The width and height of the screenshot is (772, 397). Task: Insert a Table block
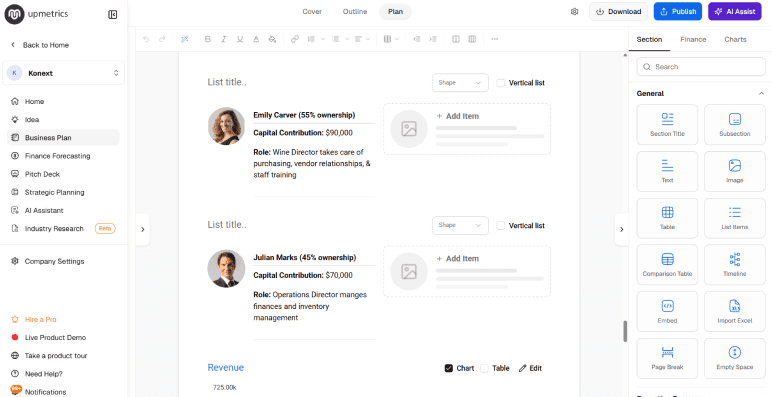[667, 218]
